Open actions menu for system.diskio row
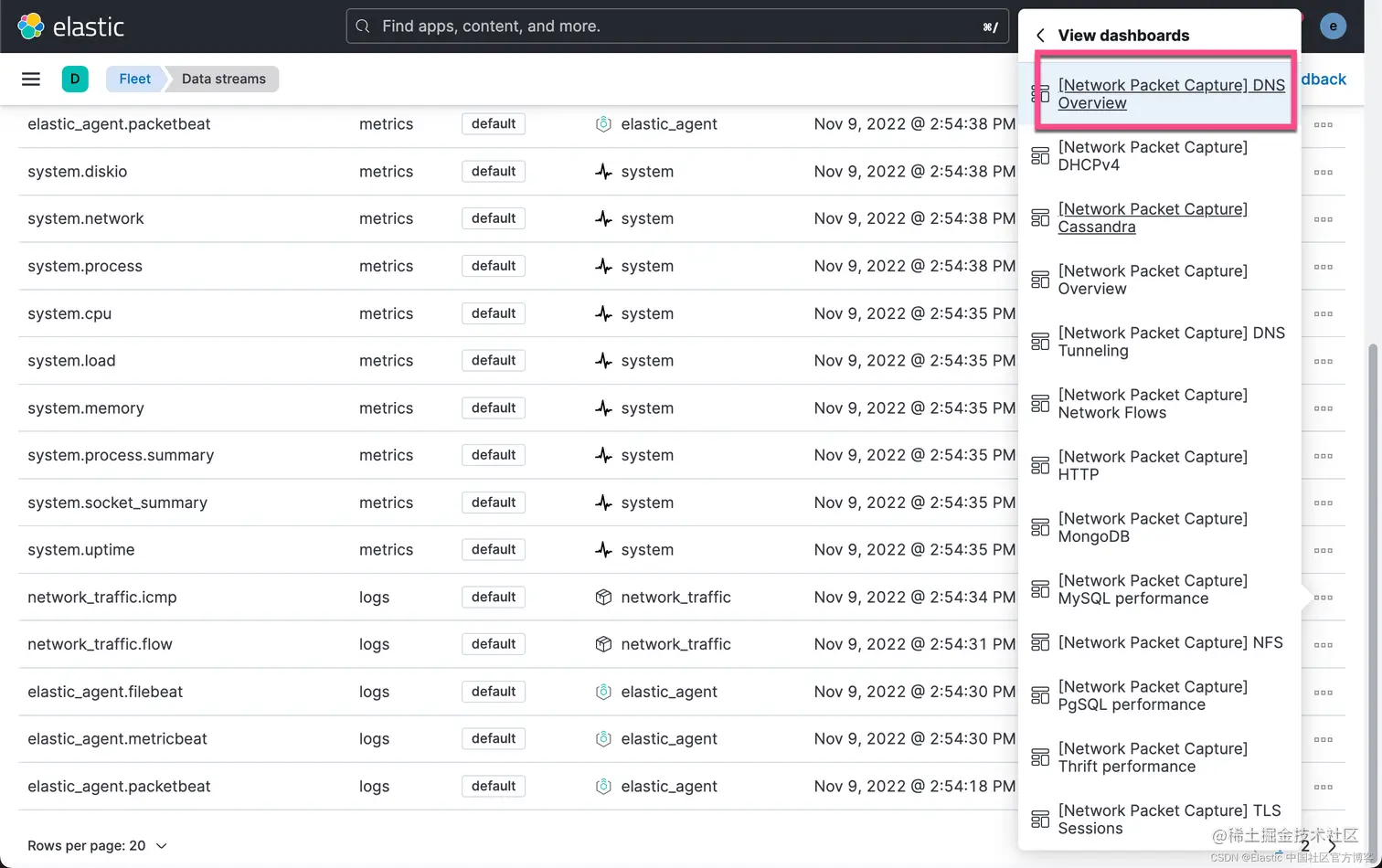Screen dimensions: 1382x868 [x=1323, y=172]
